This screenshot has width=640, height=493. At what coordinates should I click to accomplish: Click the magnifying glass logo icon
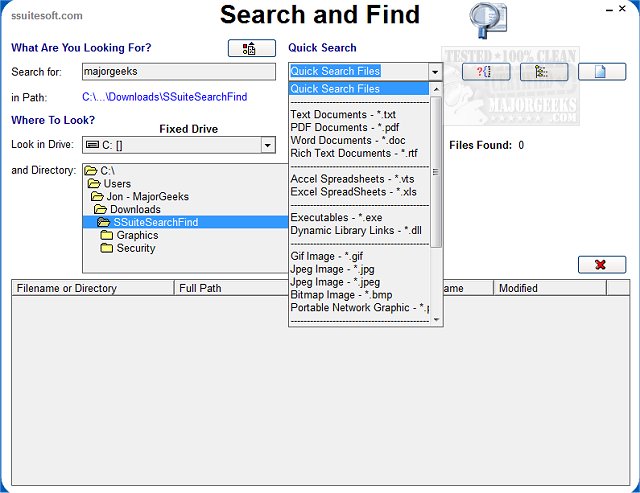(487, 20)
